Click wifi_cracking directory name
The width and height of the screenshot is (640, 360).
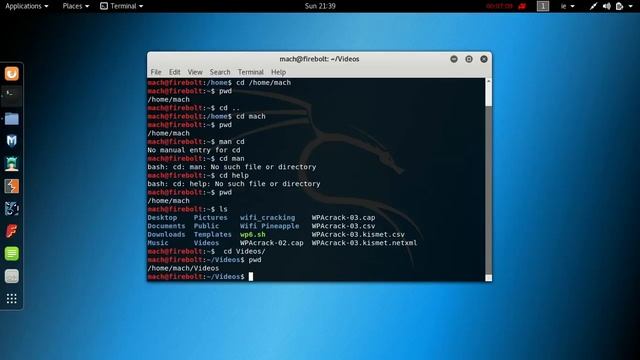(x=267, y=218)
